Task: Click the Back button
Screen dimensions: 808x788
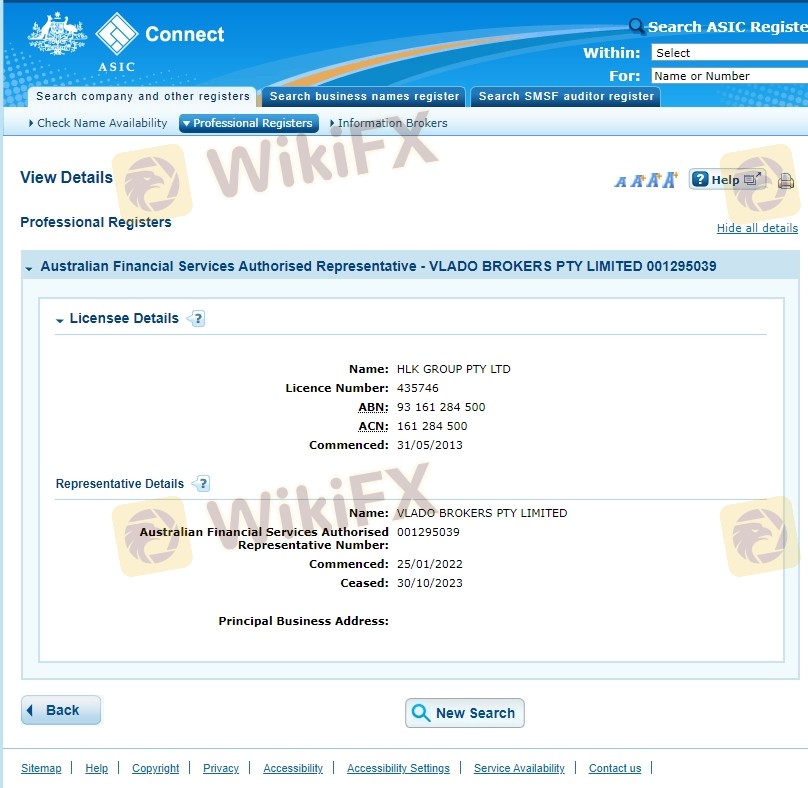Action: coord(61,710)
